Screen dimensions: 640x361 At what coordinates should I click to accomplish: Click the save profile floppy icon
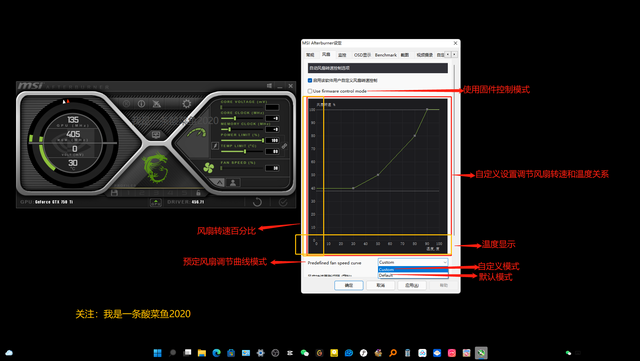tap(114, 193)
